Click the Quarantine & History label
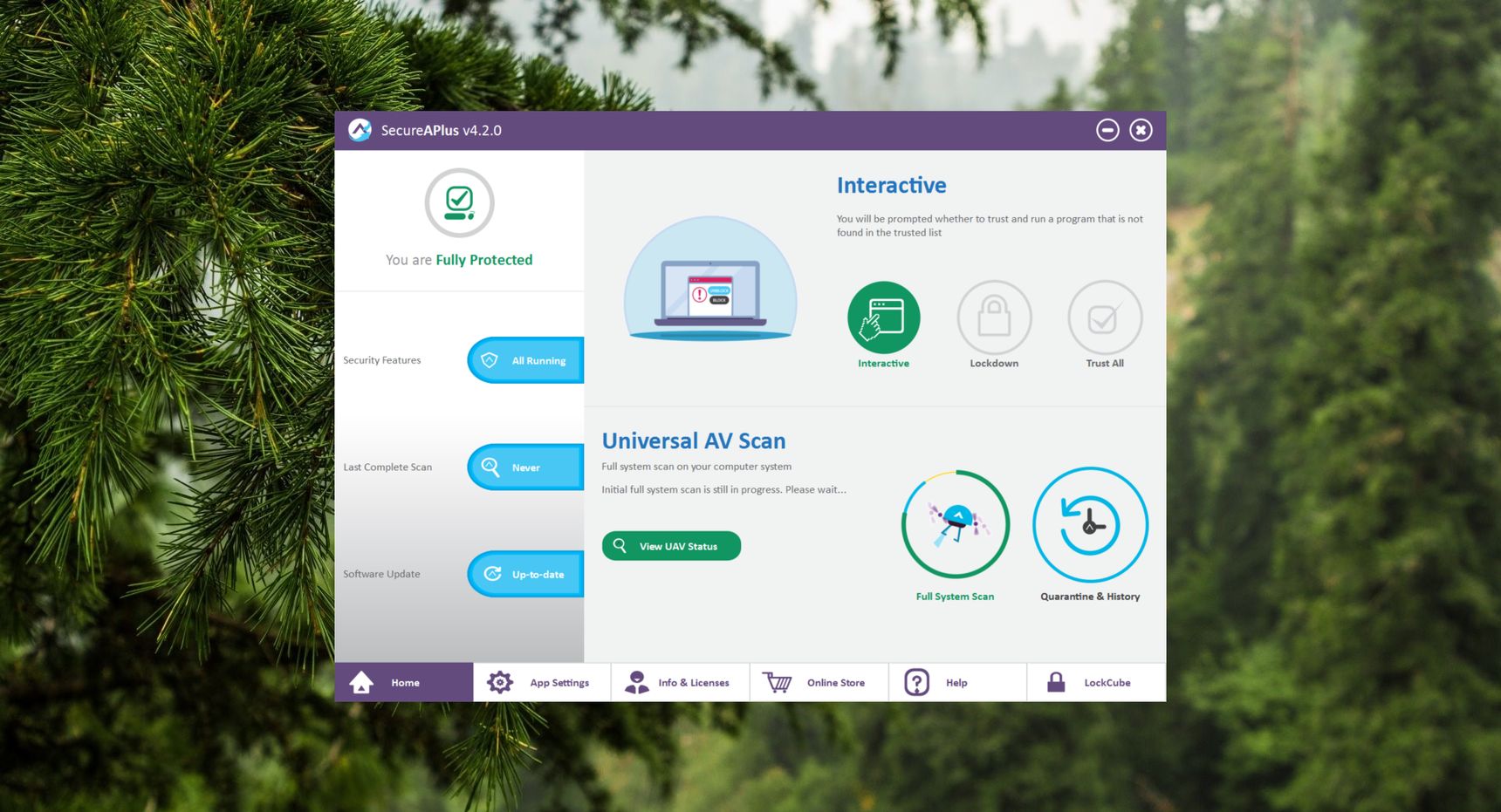Viewport: 1501px width, 812px height. point(1090,597)
